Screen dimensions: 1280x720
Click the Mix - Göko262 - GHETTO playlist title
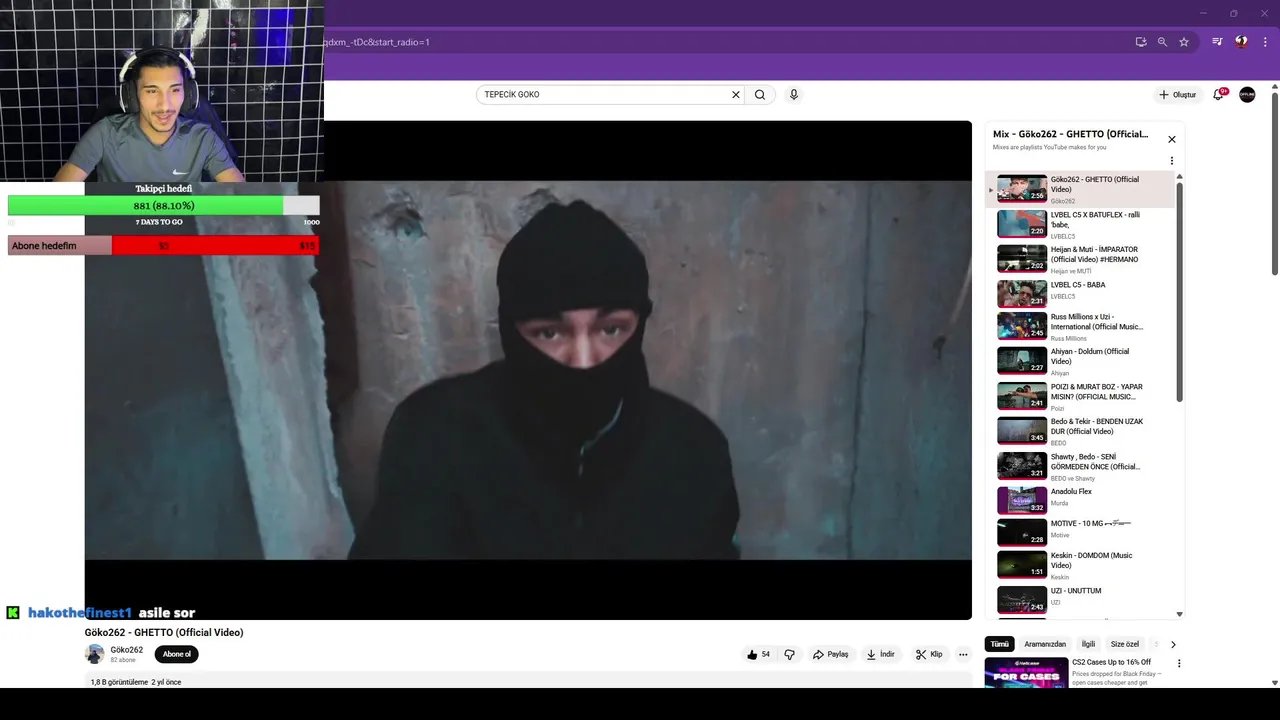coord(1070,134)
